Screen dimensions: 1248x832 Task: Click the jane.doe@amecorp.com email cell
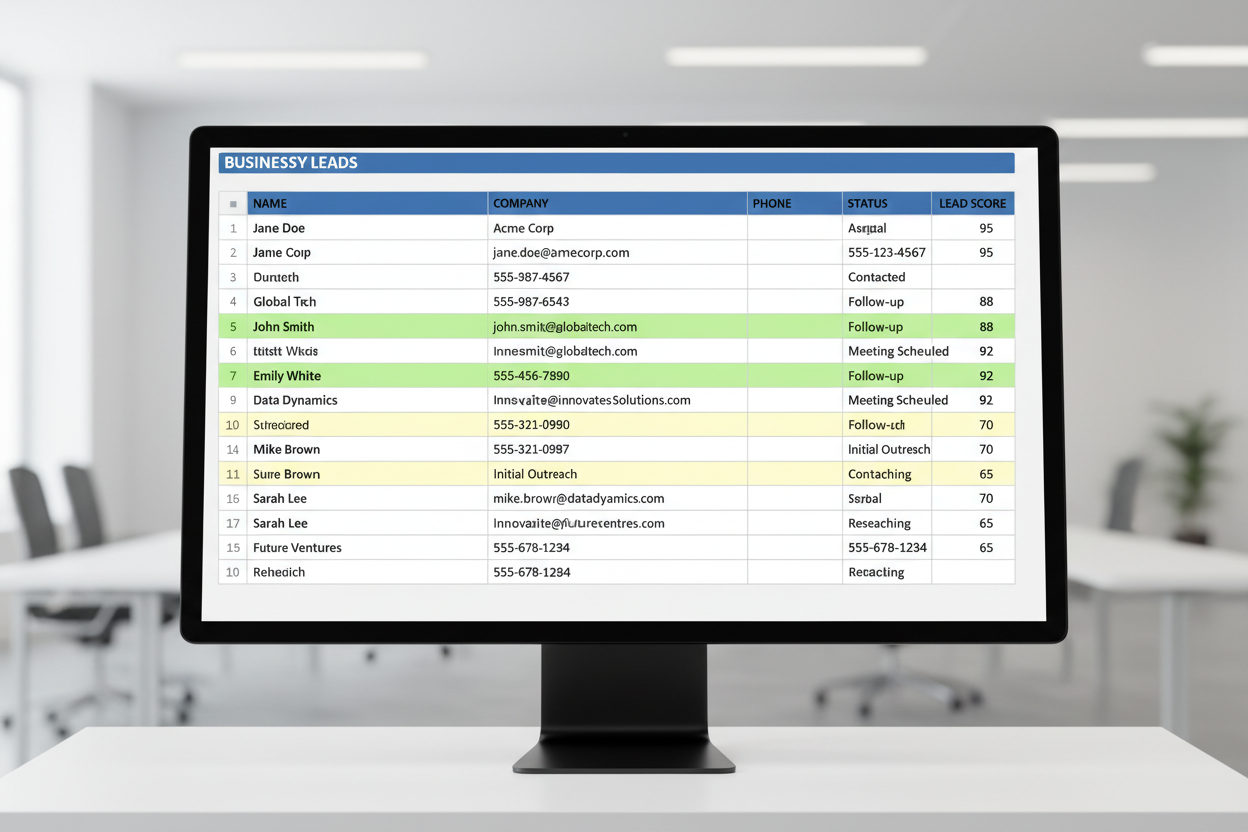pyautogui.click(x=617, y=253)
